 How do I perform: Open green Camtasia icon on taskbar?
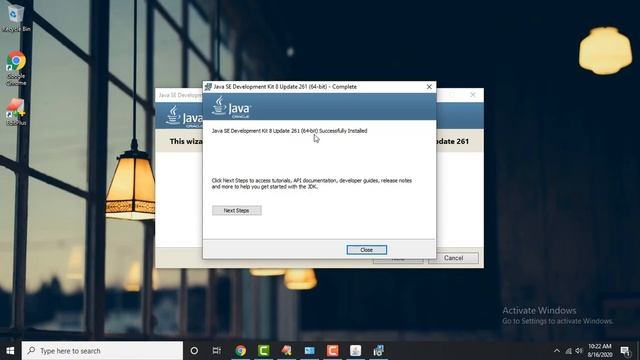[x=264, y=351]
